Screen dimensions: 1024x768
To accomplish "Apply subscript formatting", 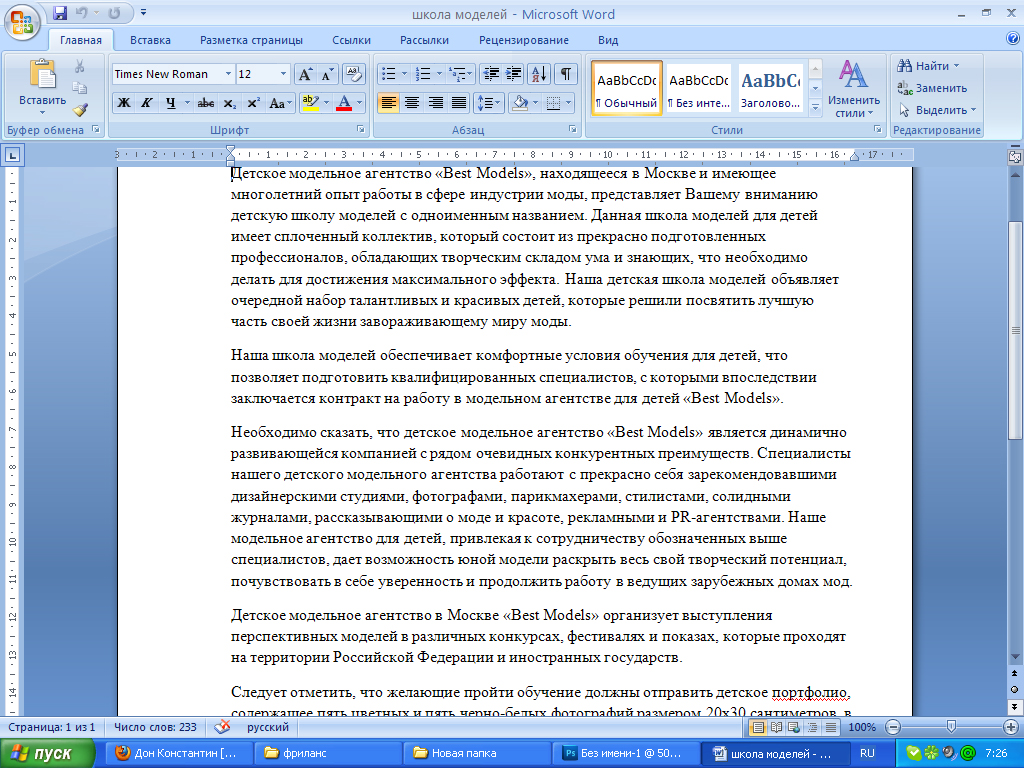I will click(229, 103).
